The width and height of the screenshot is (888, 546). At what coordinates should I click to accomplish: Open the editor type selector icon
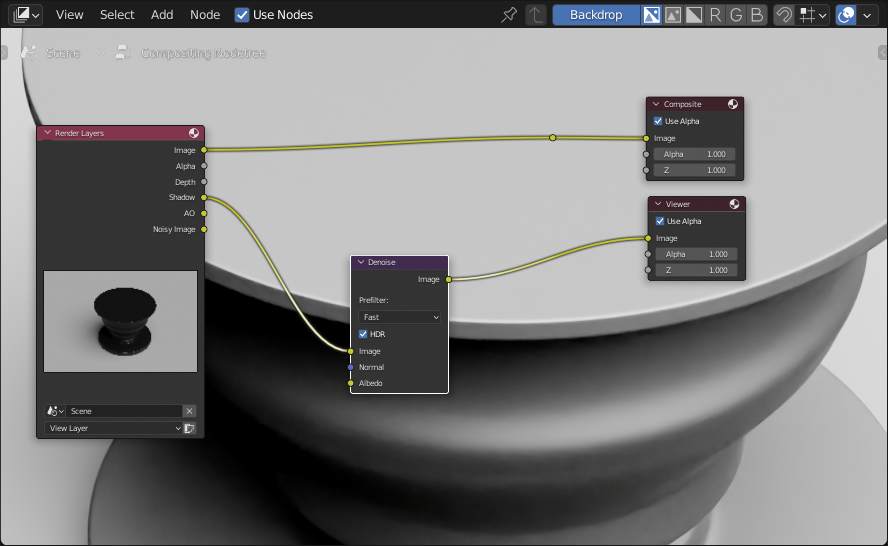pyautogui.click(x=26, y=15)
